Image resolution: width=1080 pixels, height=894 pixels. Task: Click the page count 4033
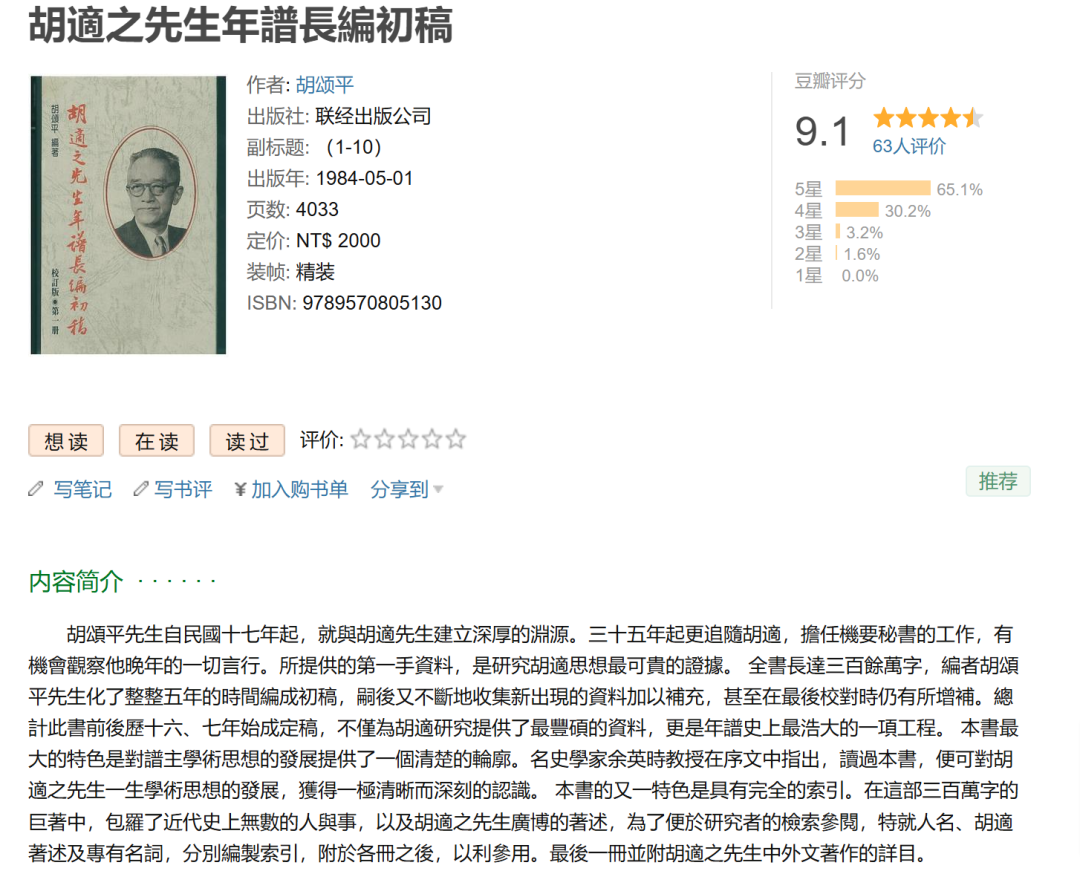(x=318, y=209)
